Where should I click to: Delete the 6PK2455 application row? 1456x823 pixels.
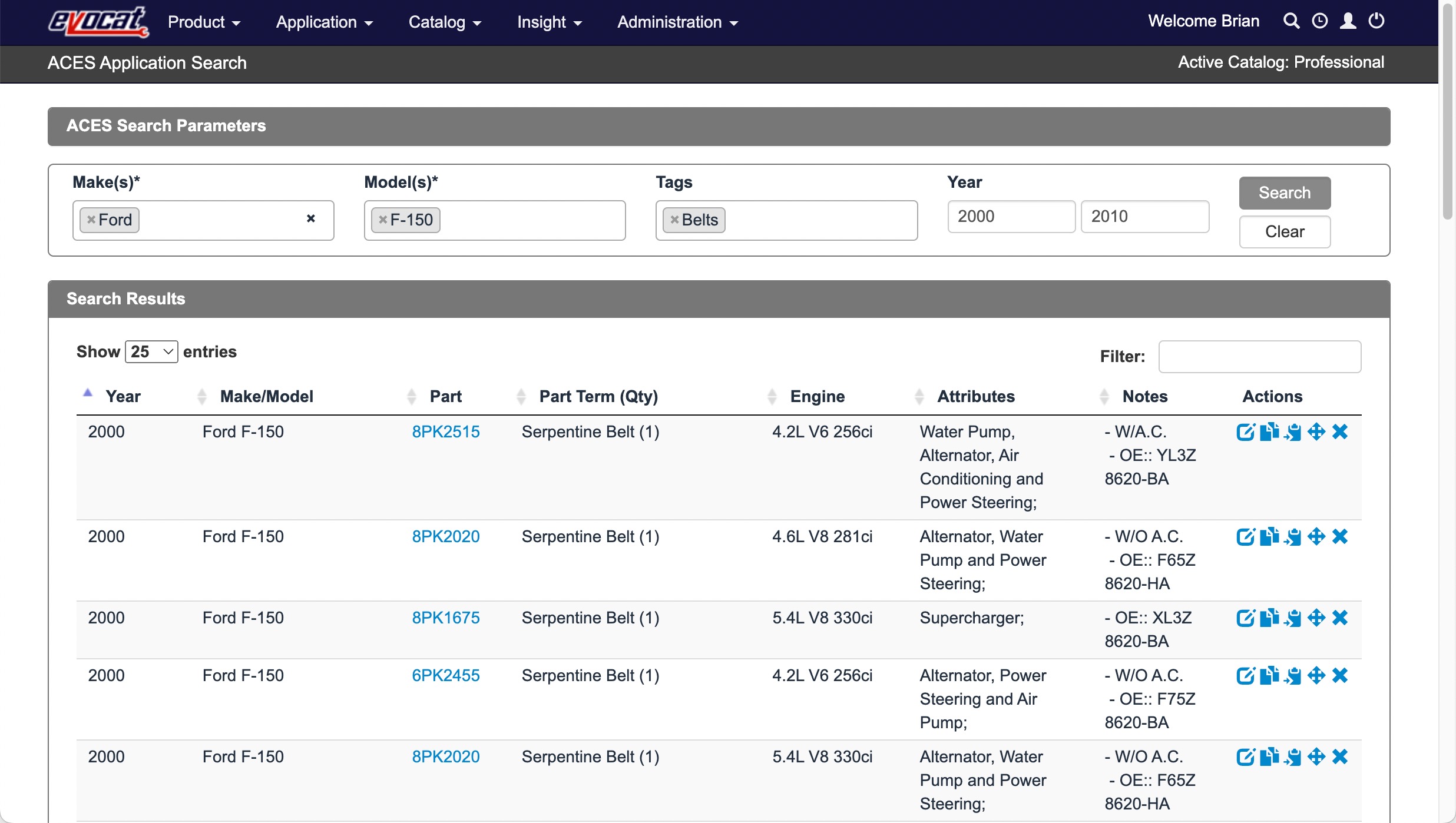[1340, 675]
